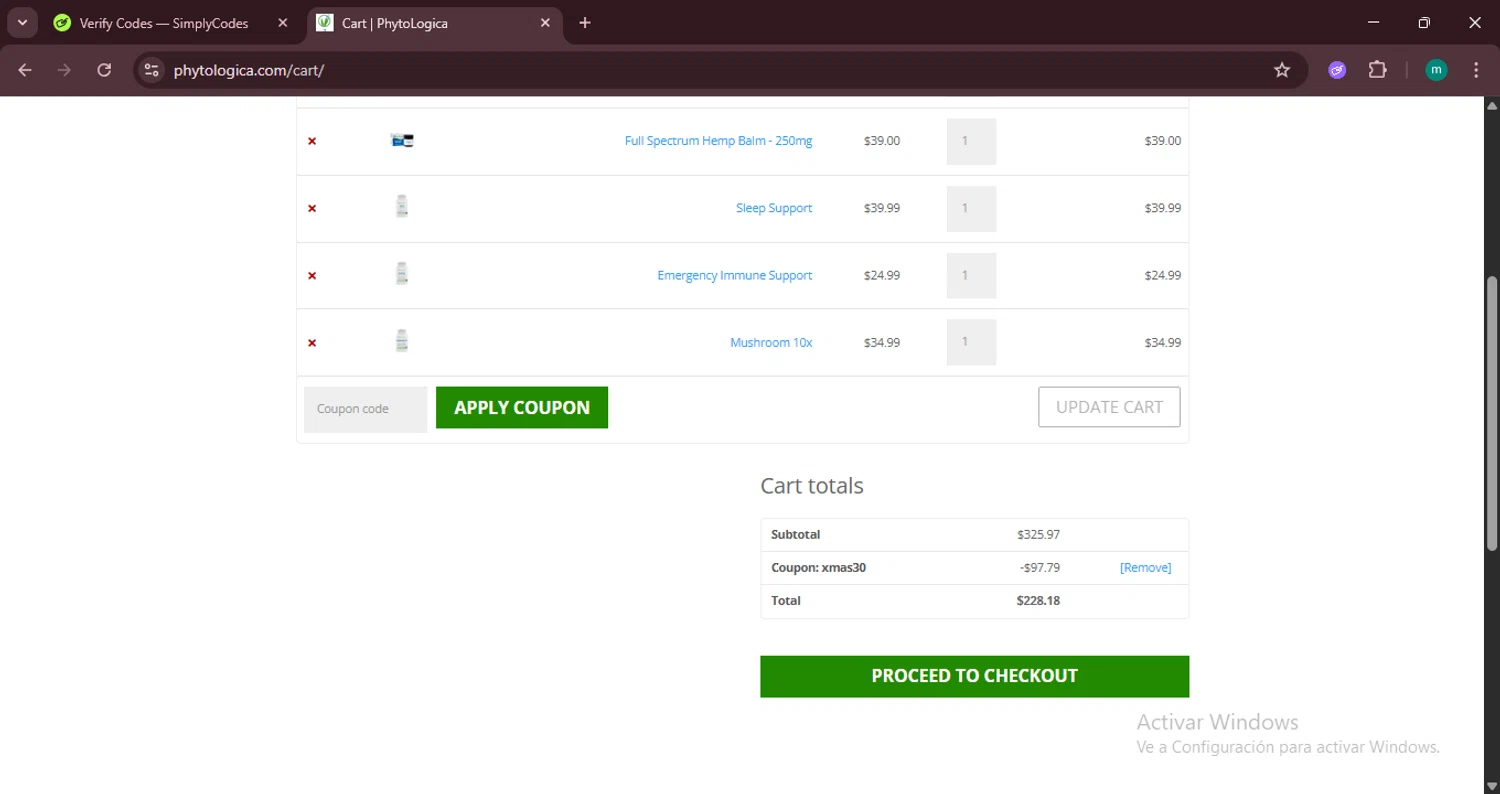View site information icon in address bar
Image resolution: width=1500 pixels, height=794 pixels.
tap(152, 70)
